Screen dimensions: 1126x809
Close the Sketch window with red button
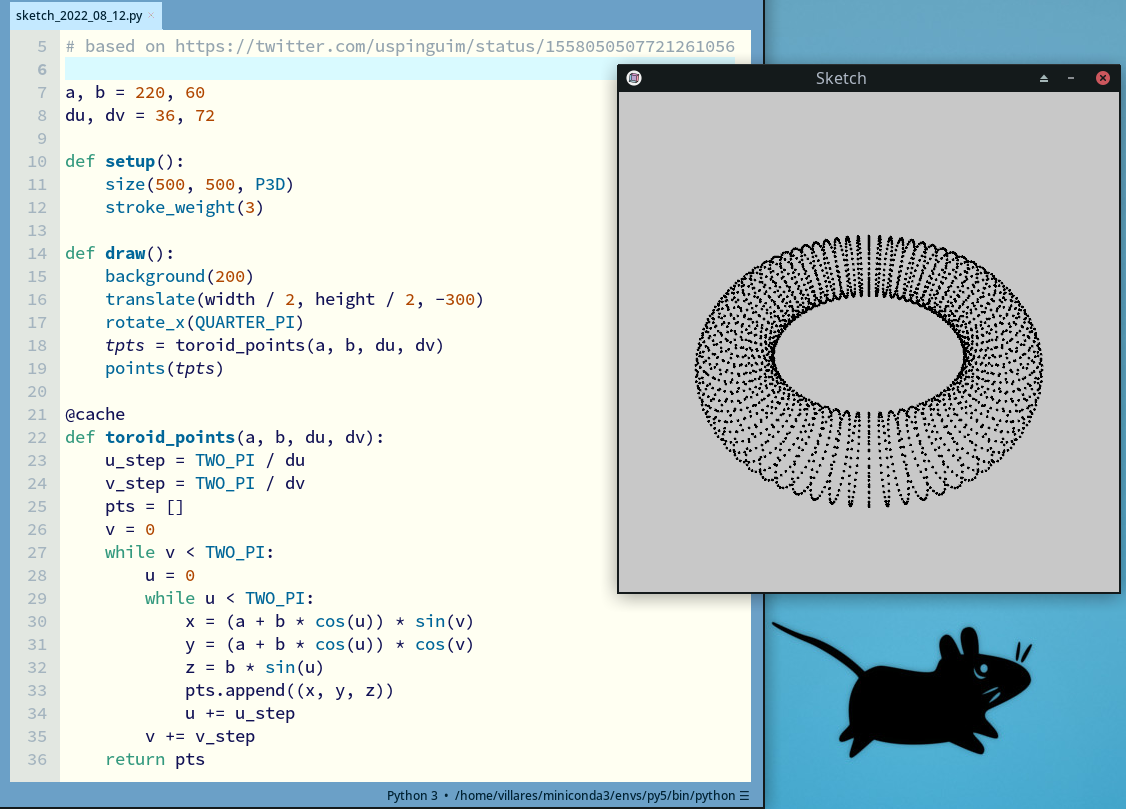[x=1103, y=78]
